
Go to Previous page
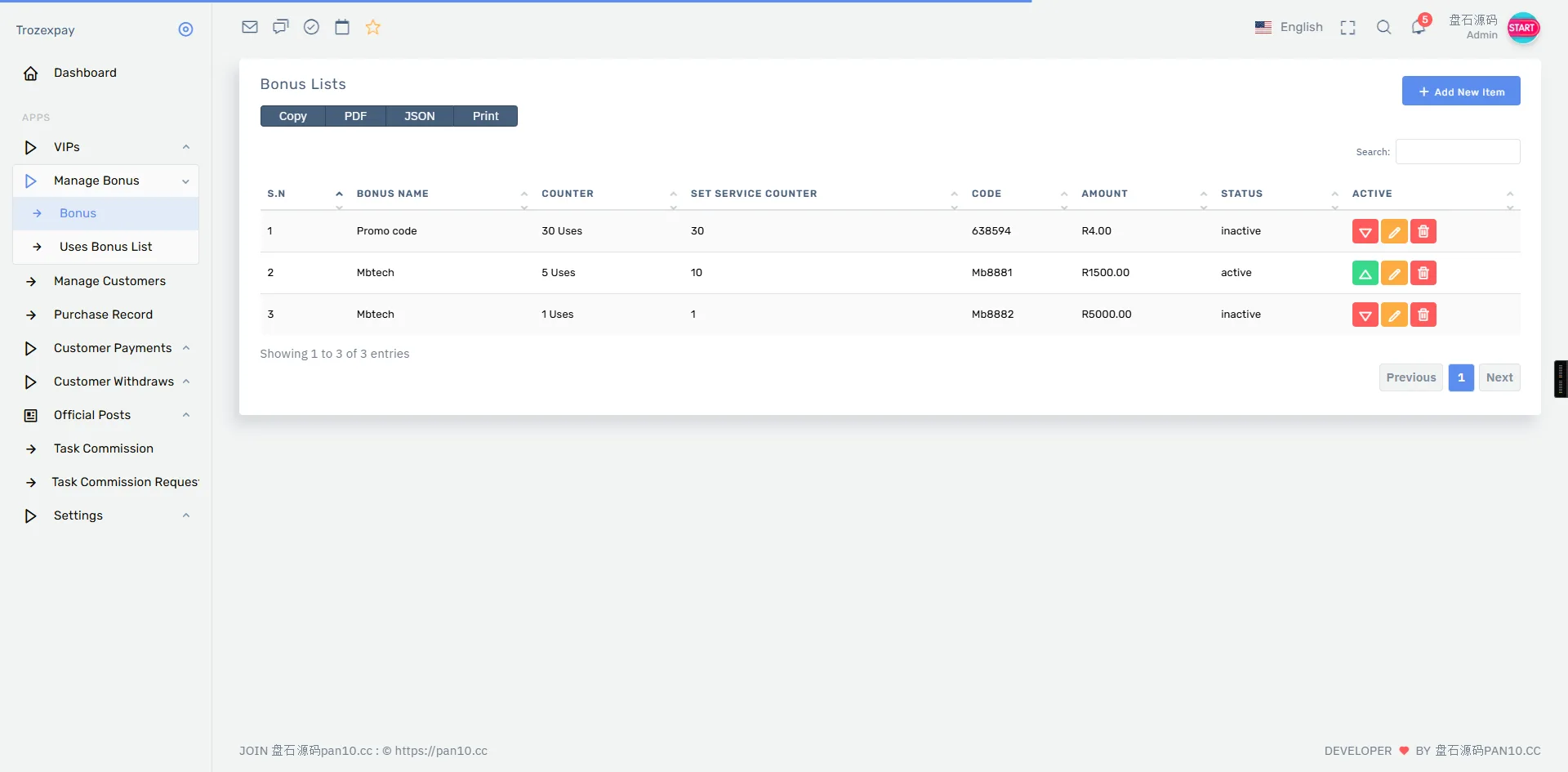[x=1410, y=377]
